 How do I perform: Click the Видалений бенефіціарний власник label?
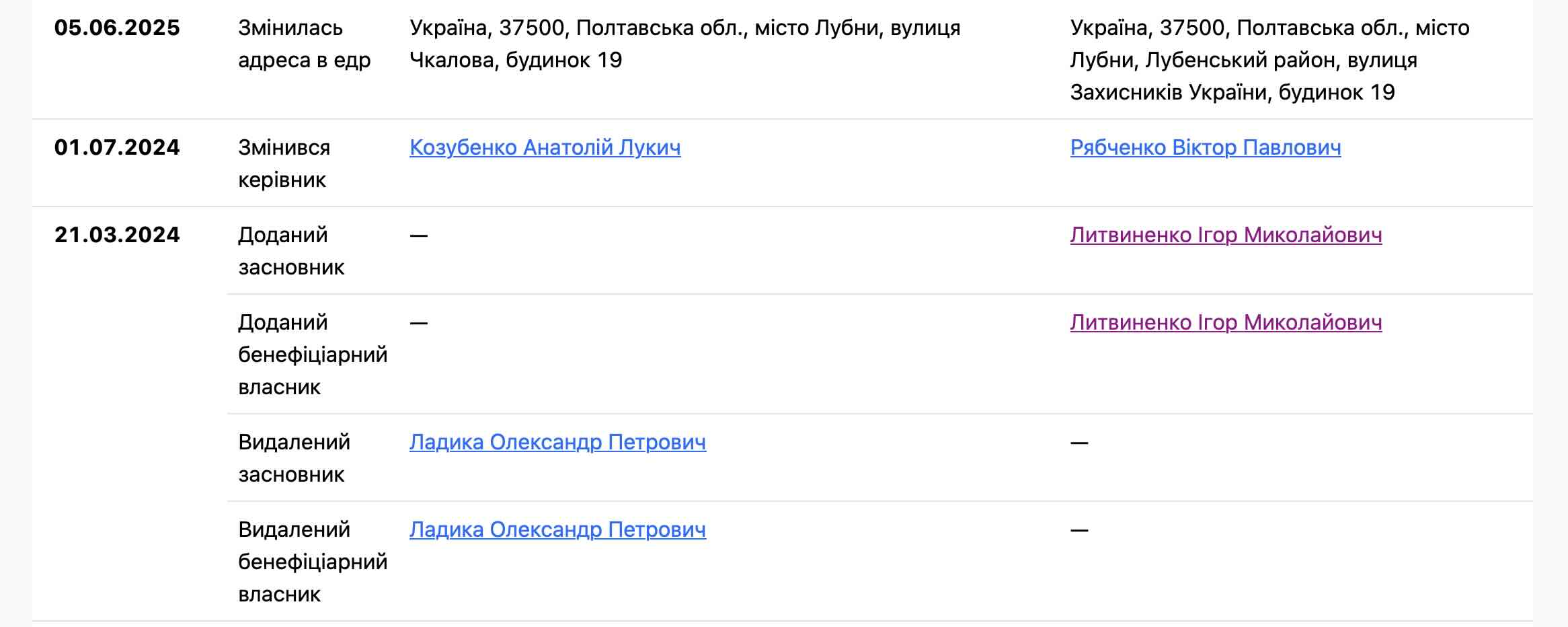312,562
